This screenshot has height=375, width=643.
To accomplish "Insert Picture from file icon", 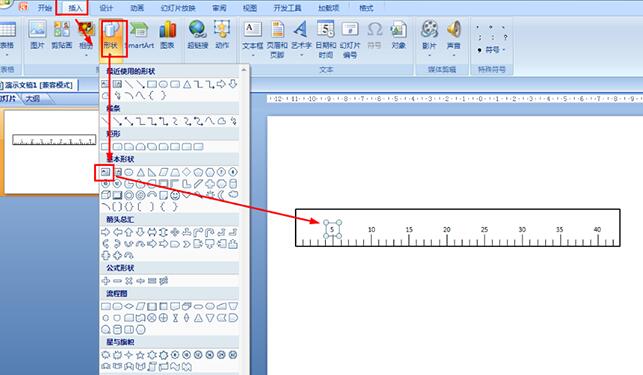I will (x=37, y=36).
